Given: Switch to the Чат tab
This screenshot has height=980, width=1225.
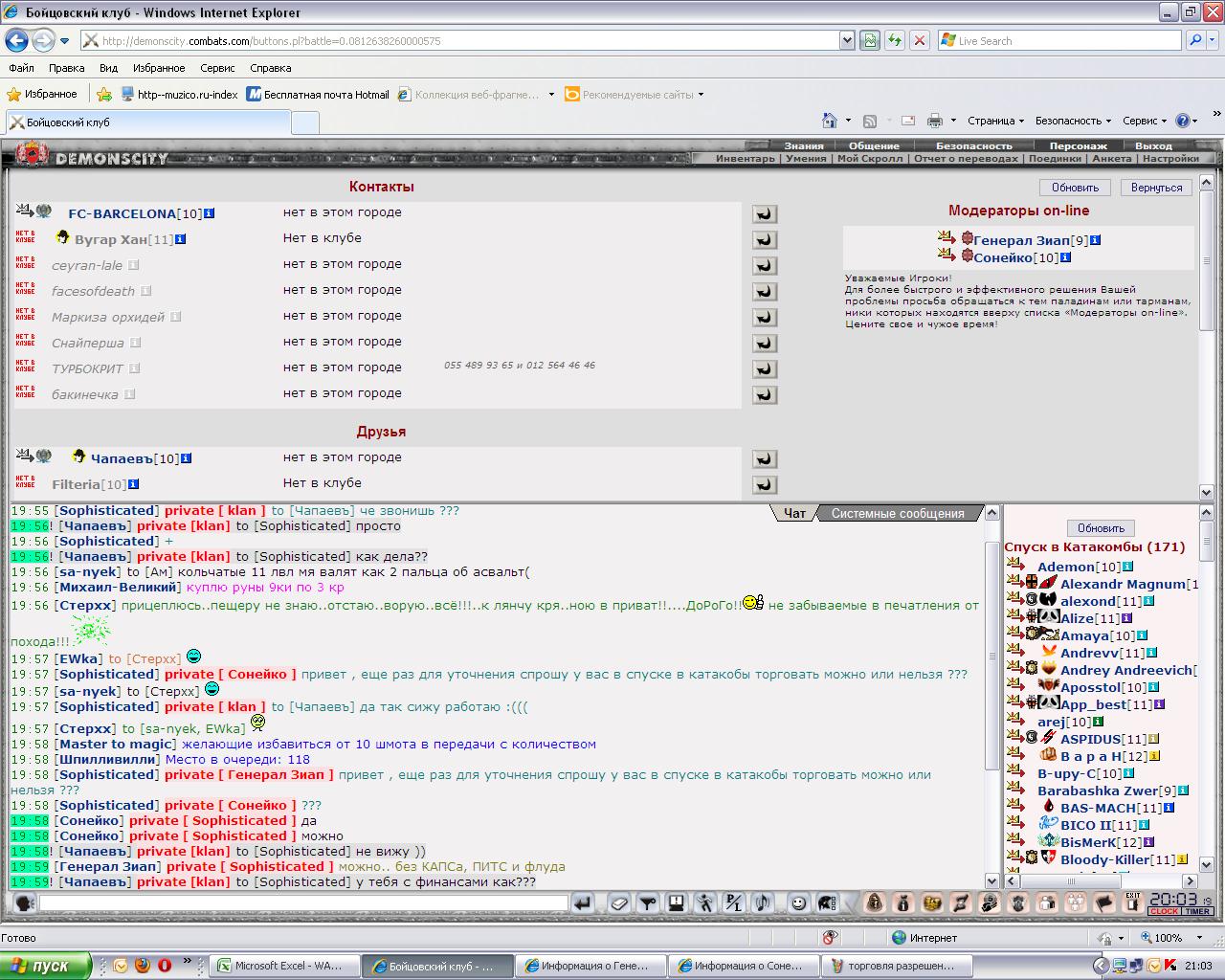Looking at the screenshot, I should [794, 513].
